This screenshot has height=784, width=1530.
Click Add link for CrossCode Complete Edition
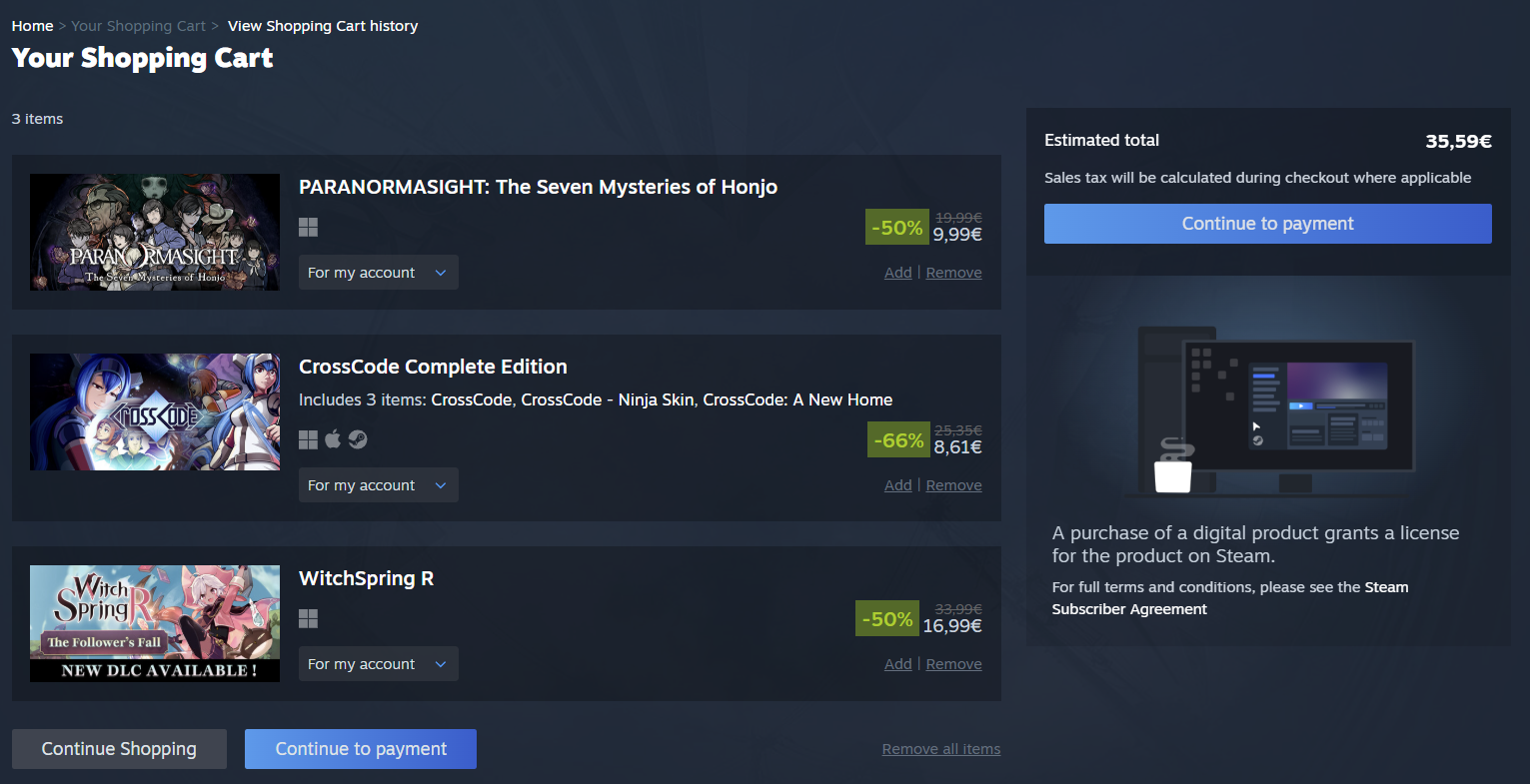pos(897,485)
